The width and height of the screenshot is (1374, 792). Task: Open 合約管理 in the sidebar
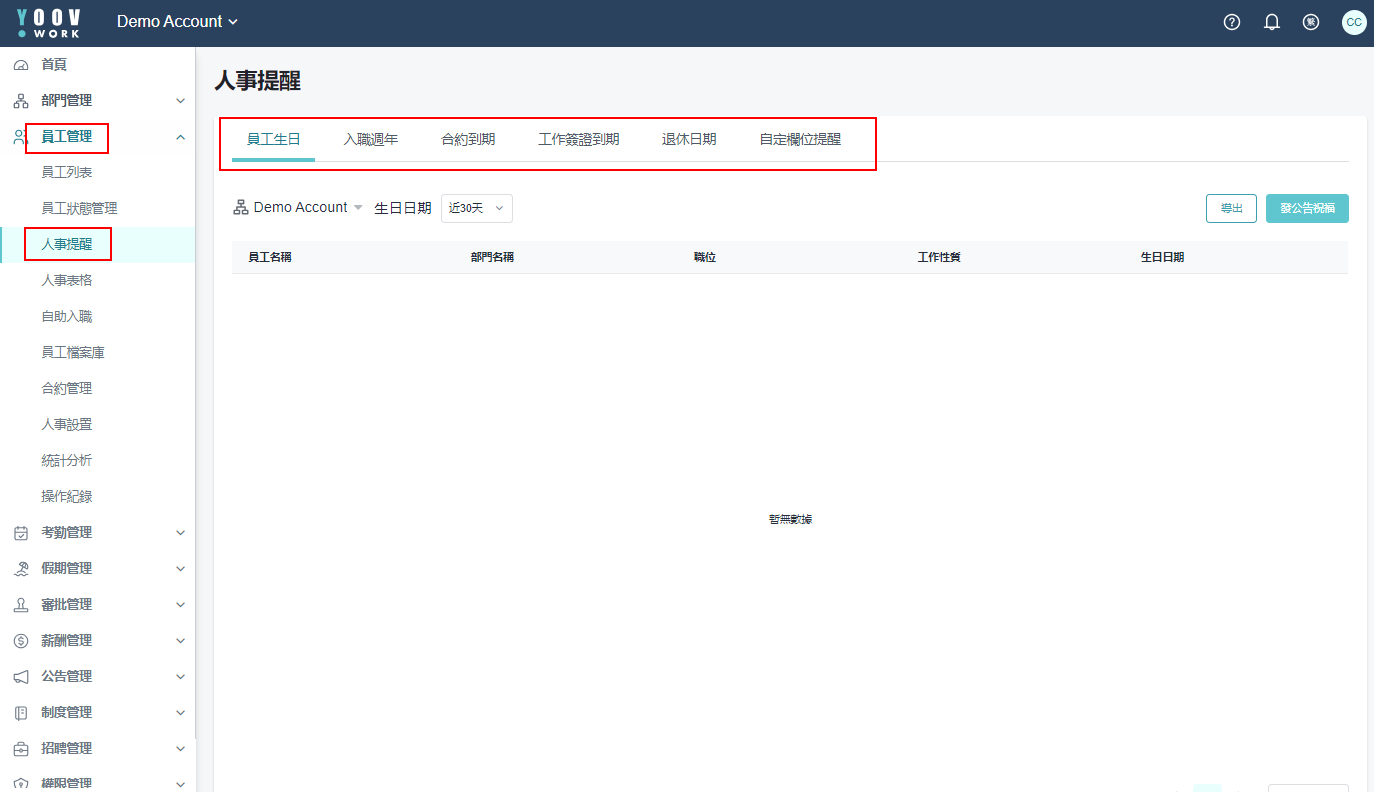(x=67, y=389)
